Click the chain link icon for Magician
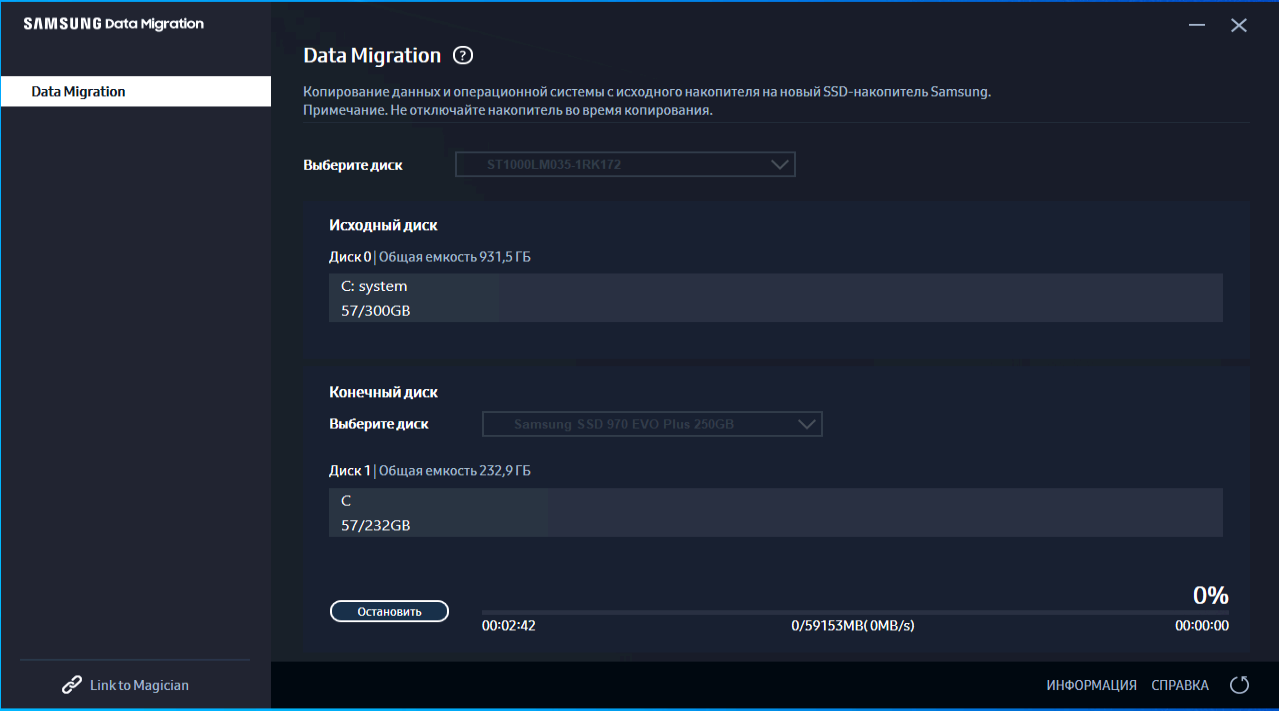Image resolution: width=1279 pixels, height=711 pixels. click(72, 685)
